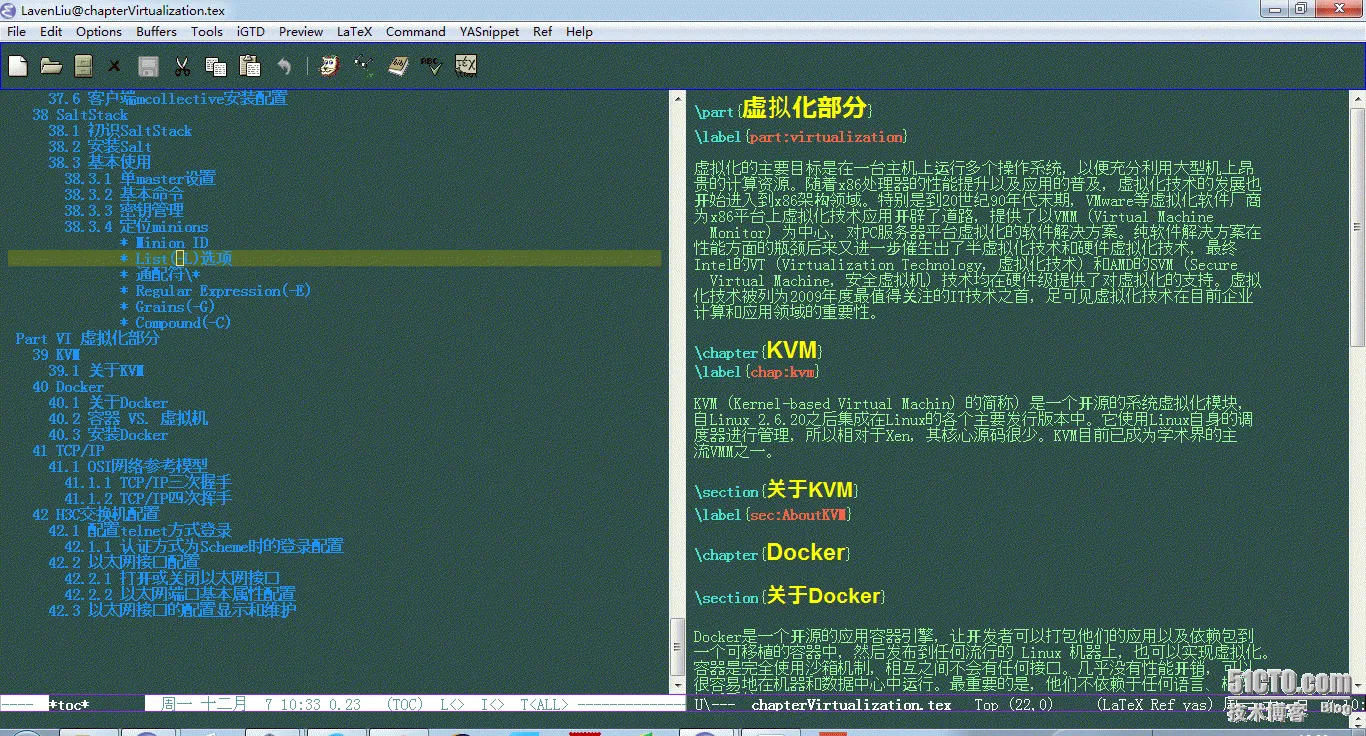The width and height of the screenshot is (1366, 736).
Task: Select TOC entry 38.2 安装Salt
Action: (x=100, y=147)
